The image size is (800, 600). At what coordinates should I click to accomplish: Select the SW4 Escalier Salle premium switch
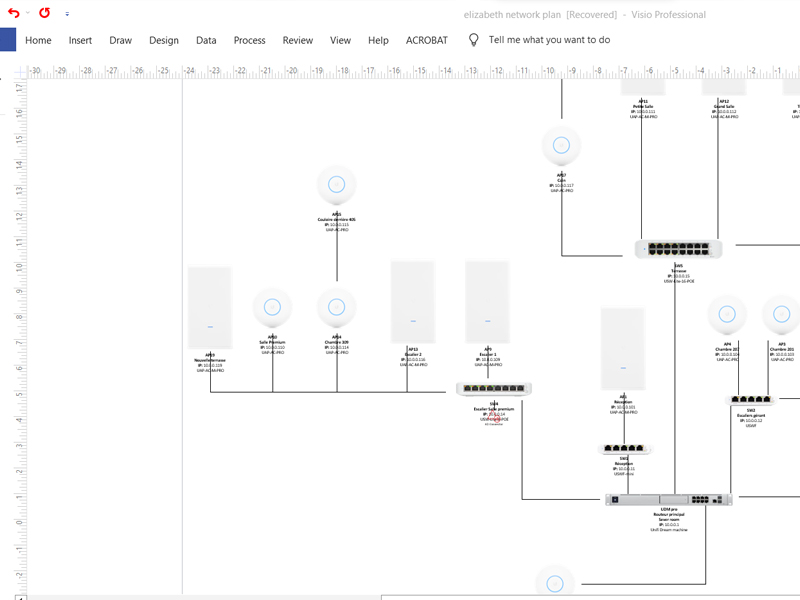494,389
